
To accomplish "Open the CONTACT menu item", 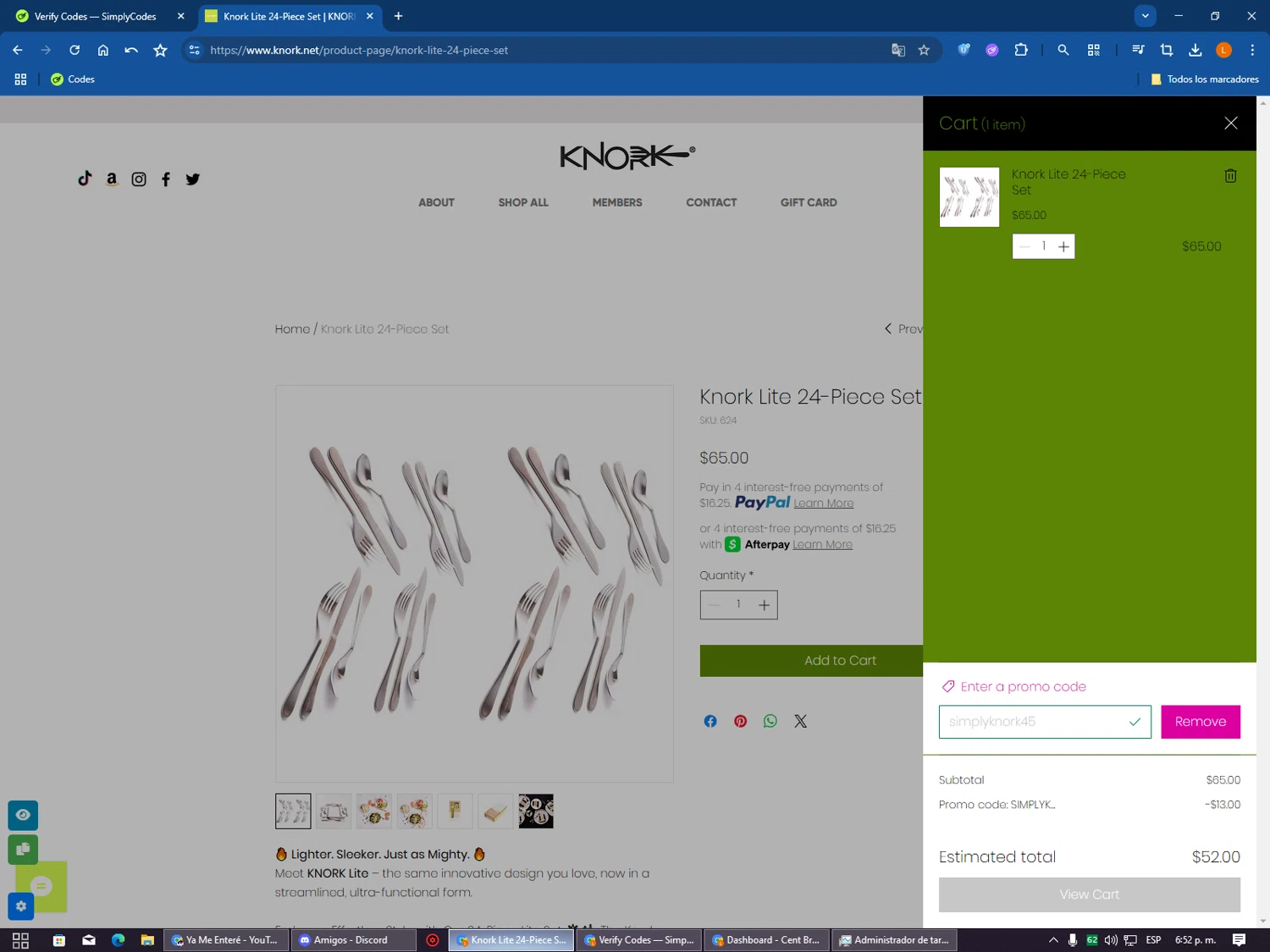I will point(711,202).
